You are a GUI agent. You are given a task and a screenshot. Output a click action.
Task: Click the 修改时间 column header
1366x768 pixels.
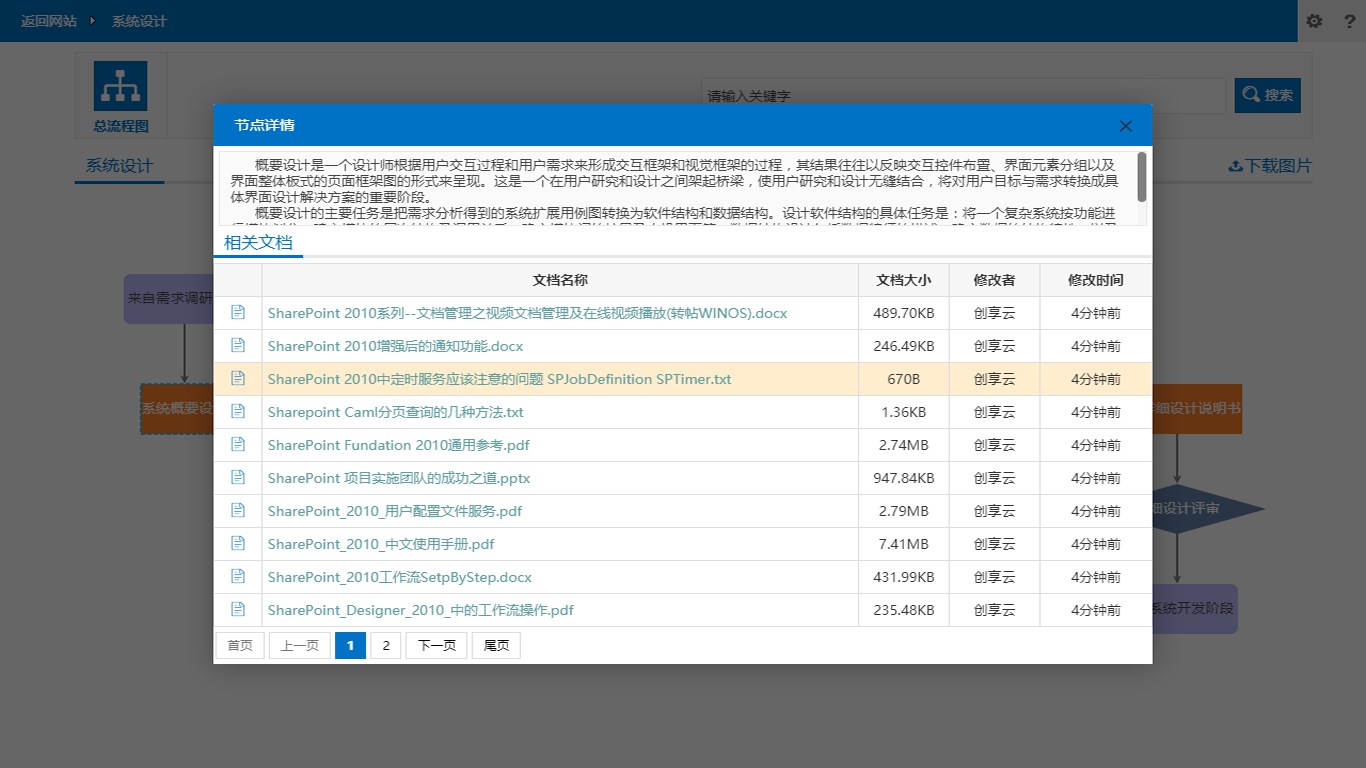(1096, 280)
